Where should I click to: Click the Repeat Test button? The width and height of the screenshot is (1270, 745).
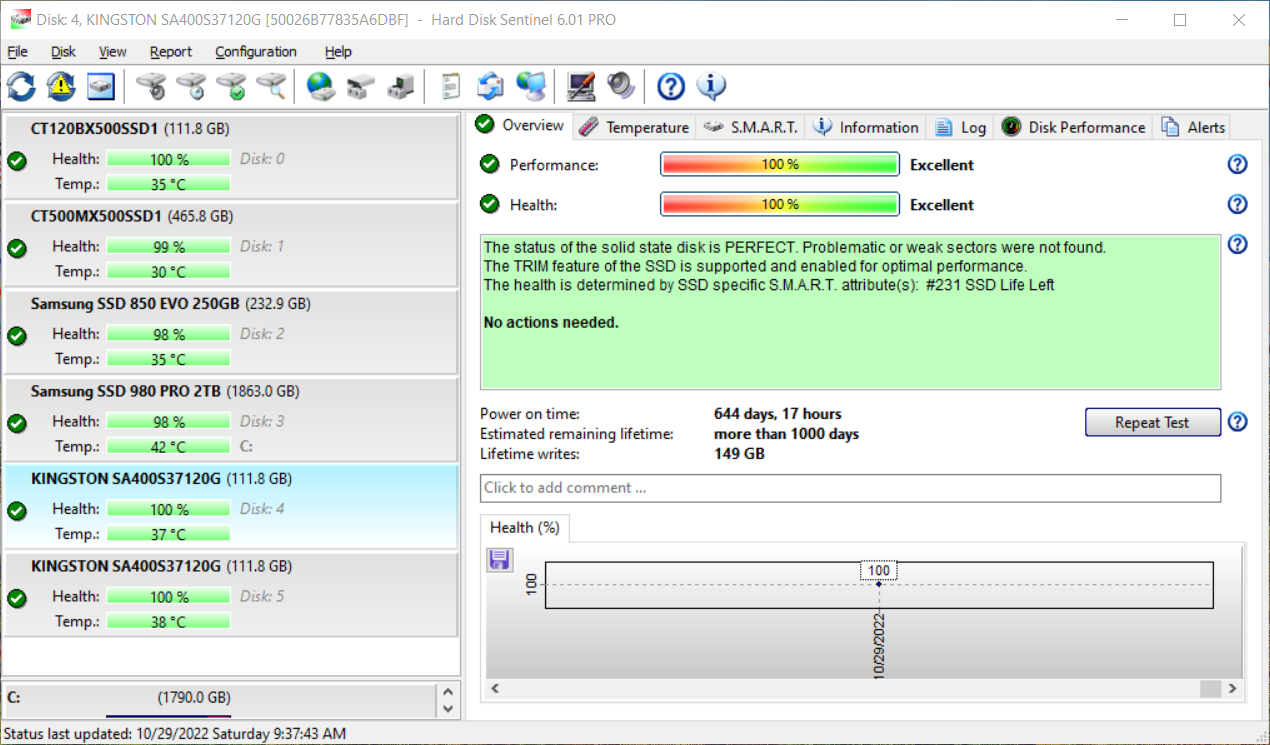coord(1152,422)
